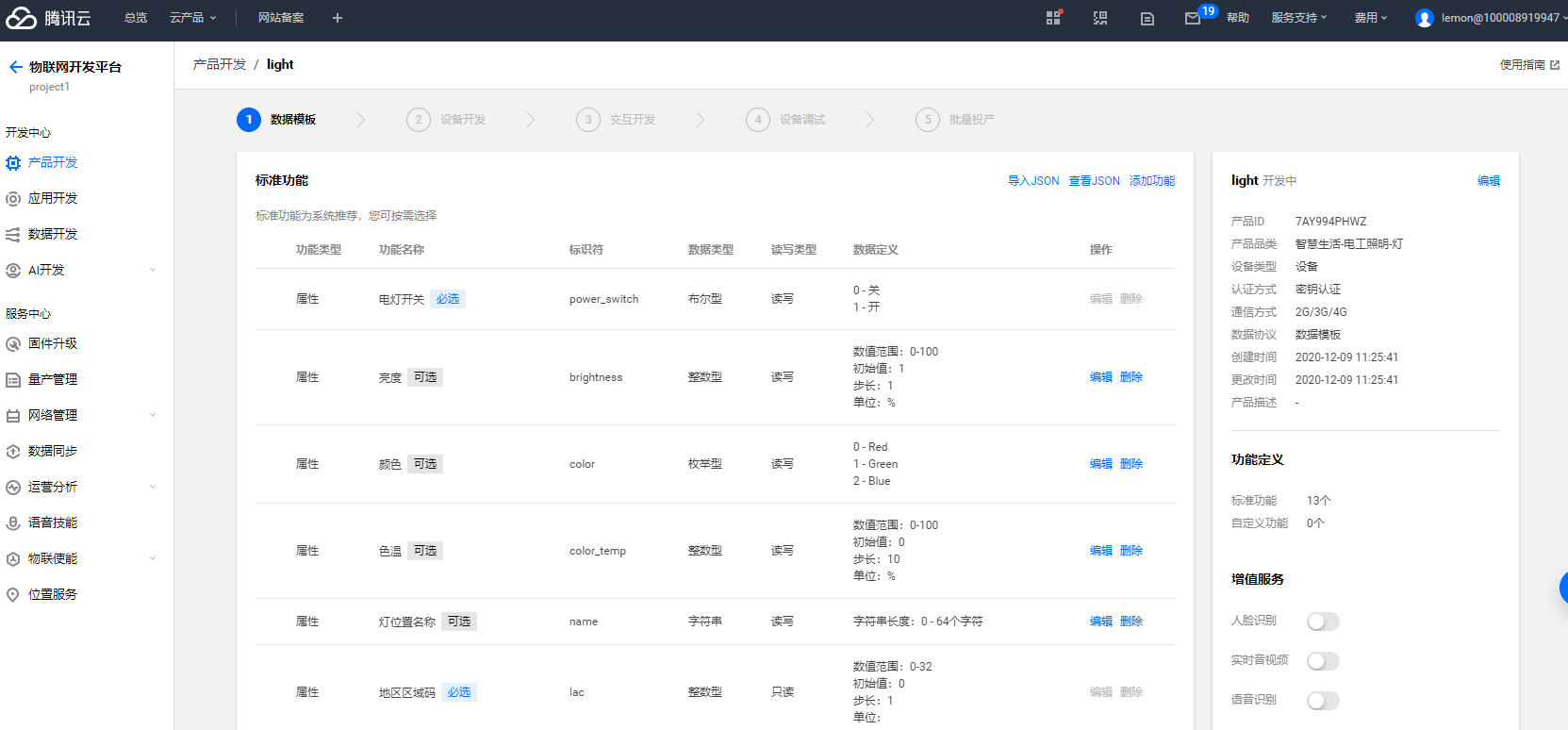Go to step 3 交互开发
1568x730 pixels.
pyautogui.click(x=616, y=120)
